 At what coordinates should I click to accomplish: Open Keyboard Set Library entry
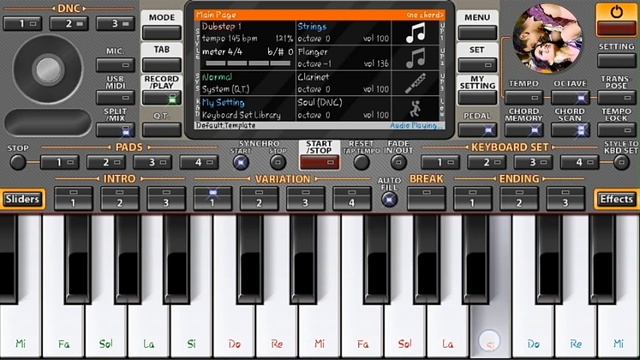(x=241, y=115)
